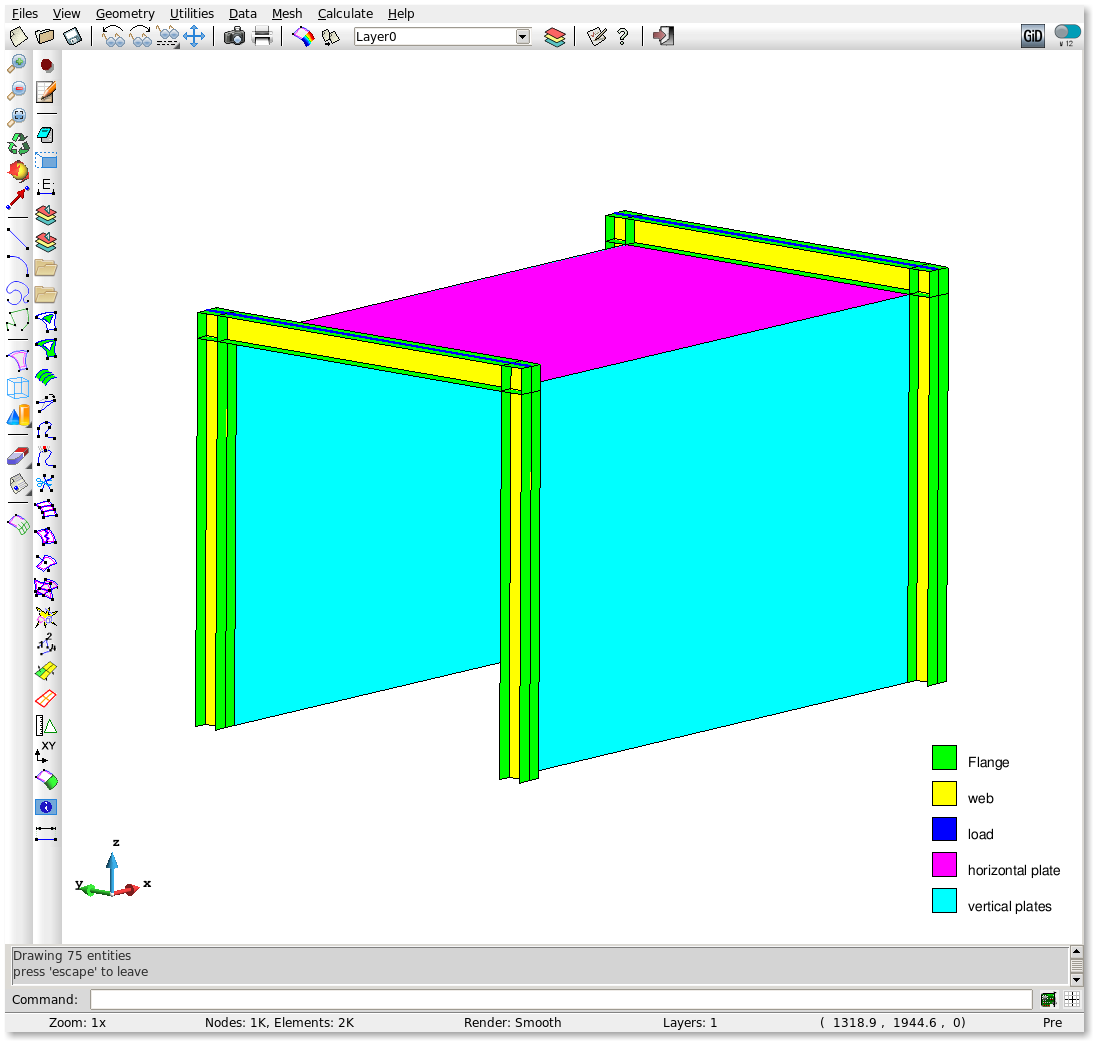Toggle the switch in the top right corner

tap(1067, 32)
